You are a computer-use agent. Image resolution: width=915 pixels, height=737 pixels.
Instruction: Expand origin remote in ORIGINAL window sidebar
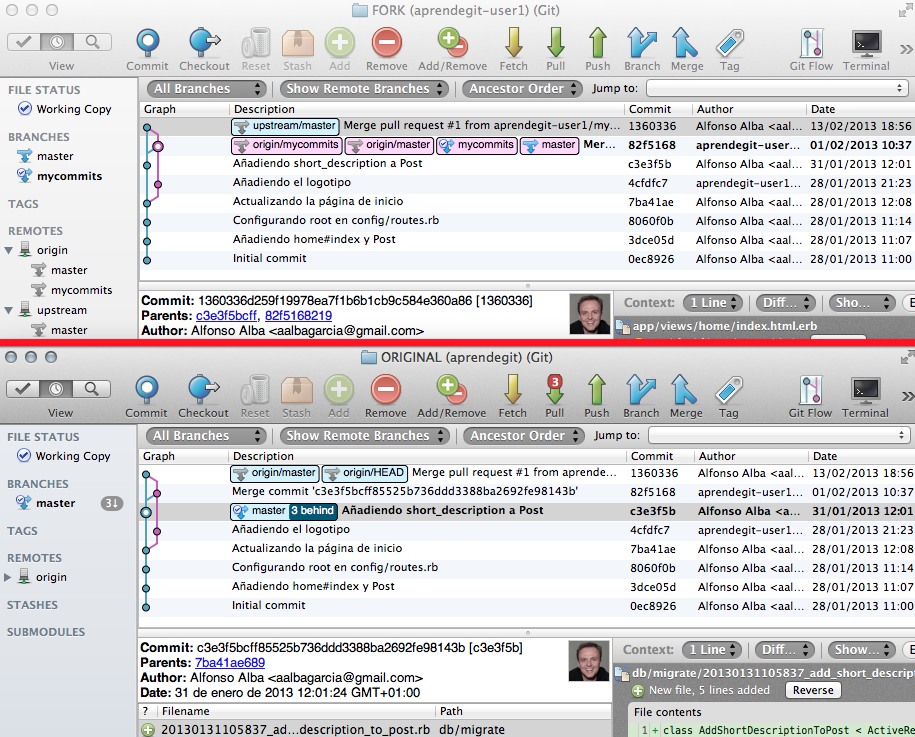pyautogui.click(x=11, y=577)
